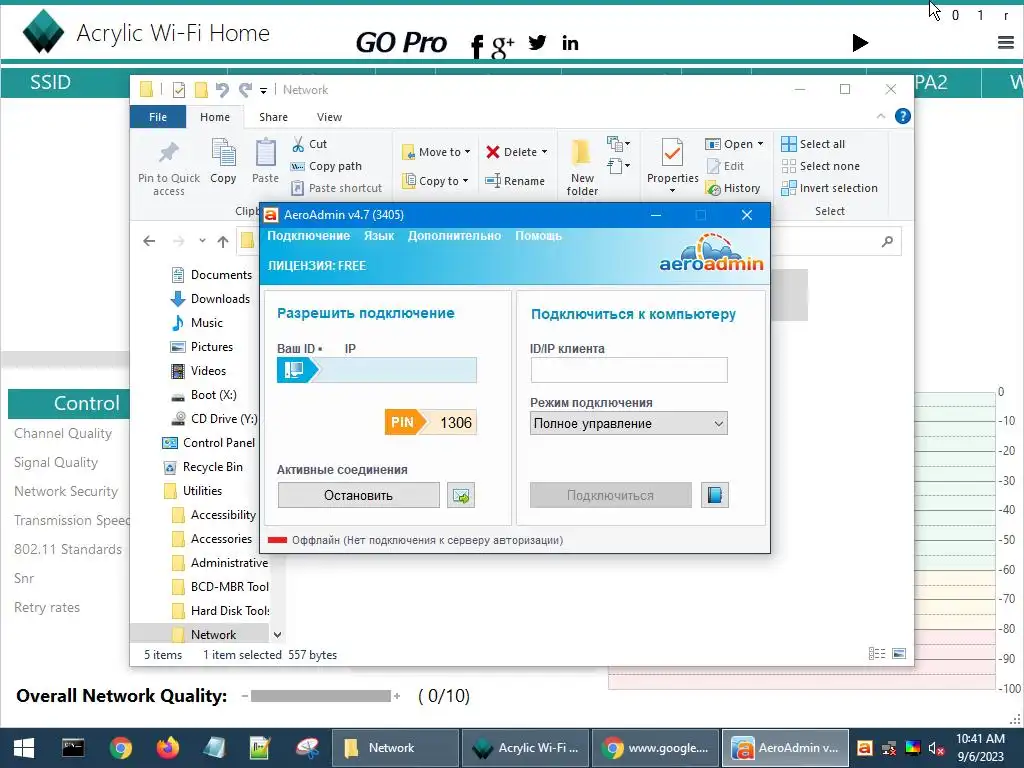Switch to the View tab in Explorer

pyautogui.click(x=329, y=117)
